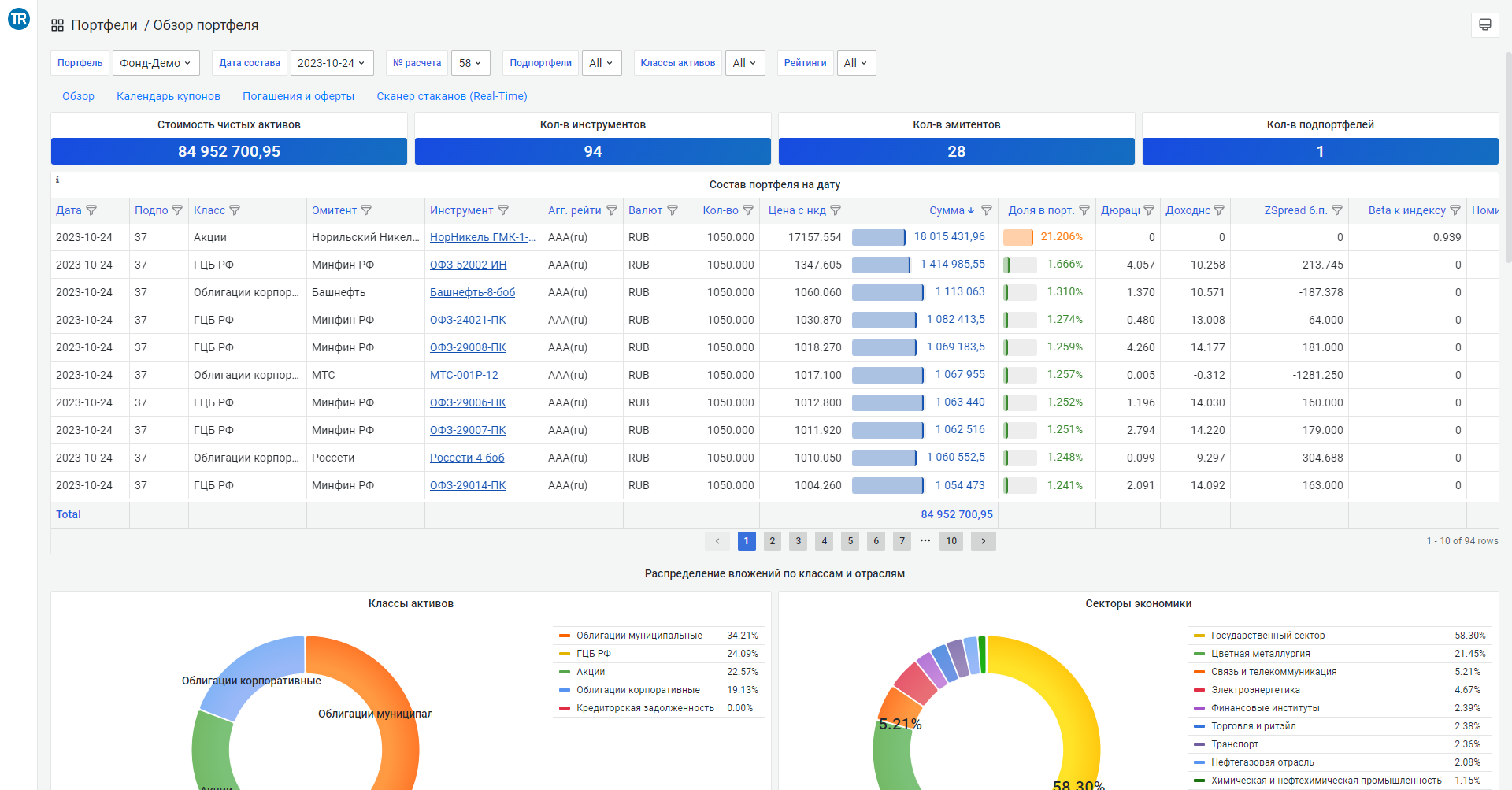Open the Россети-4-боб instrument link
The image size is (1512, 790).
(x=467, y=458)
